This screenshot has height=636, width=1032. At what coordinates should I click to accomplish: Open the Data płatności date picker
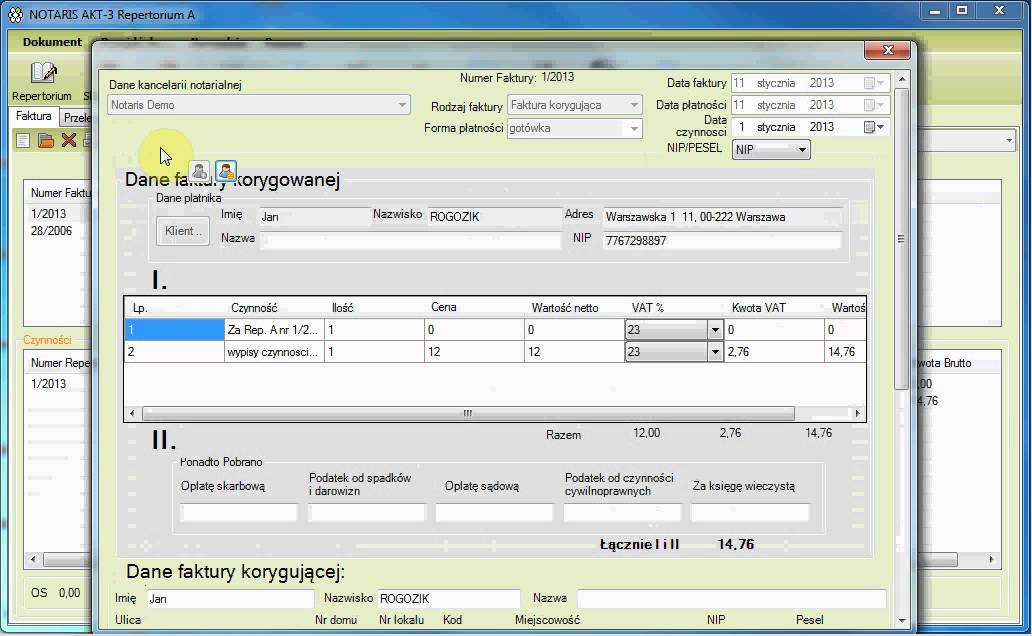pos(873,105)
